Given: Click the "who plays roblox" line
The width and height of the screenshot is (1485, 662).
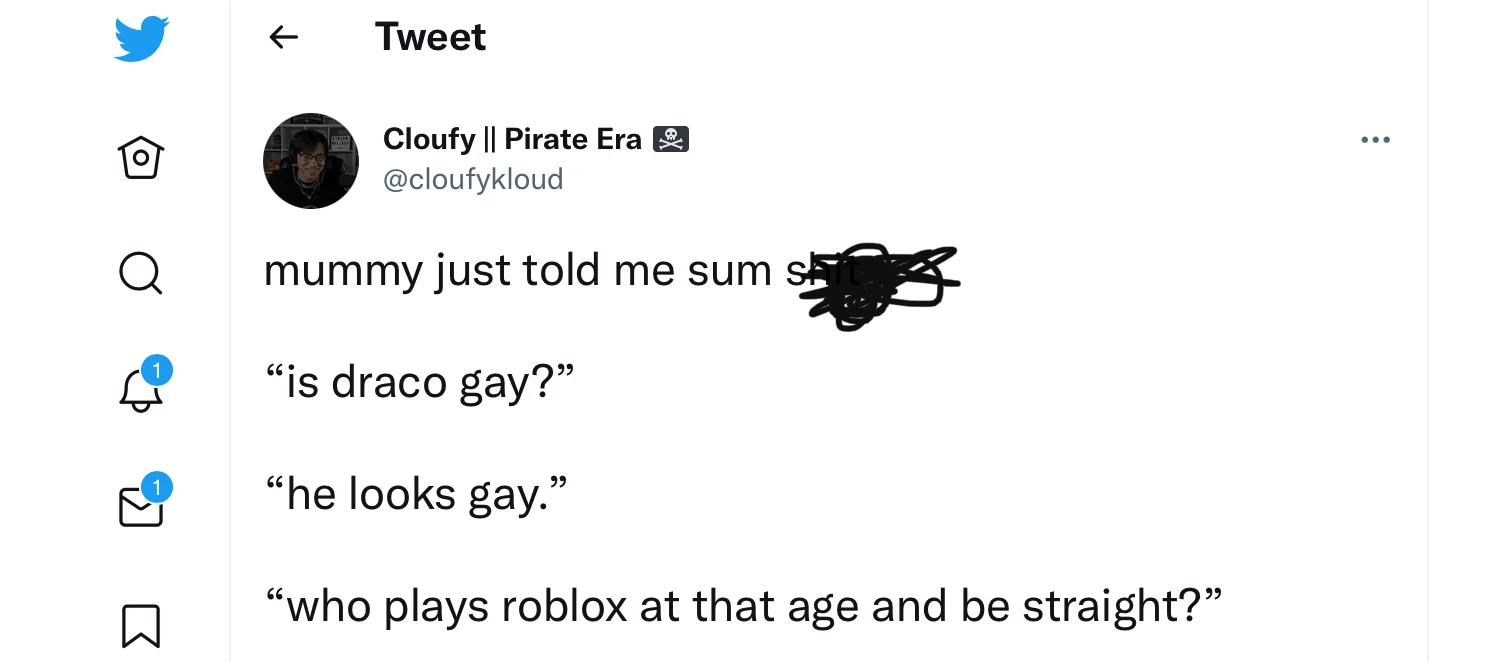Looking at the screenshot, I should (743, 606).
